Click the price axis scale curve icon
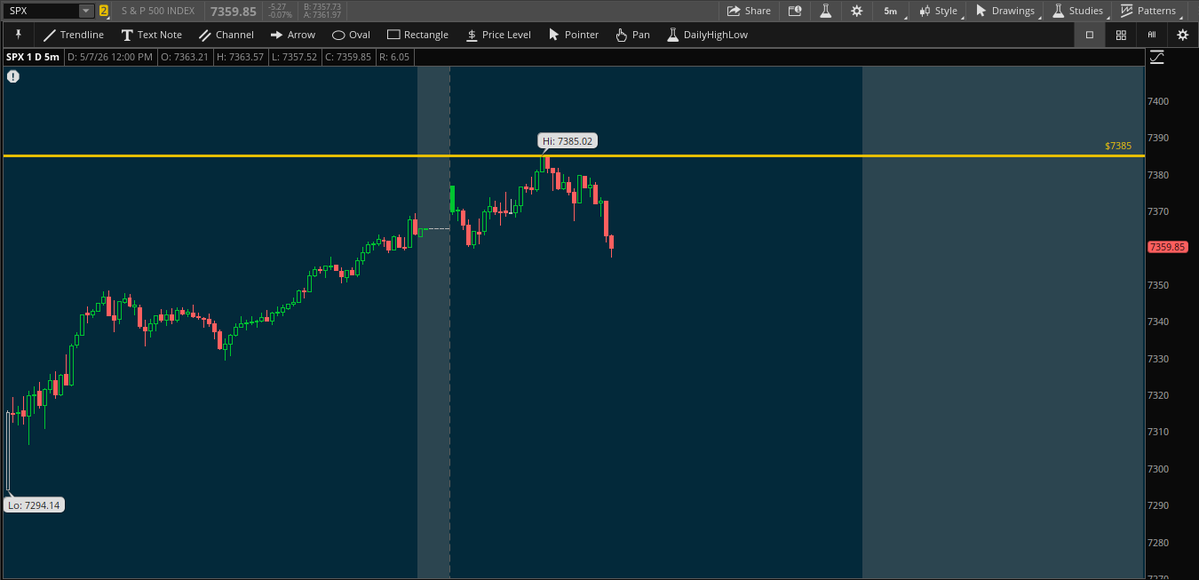 pyautogui.click(x=1156, y=57)
